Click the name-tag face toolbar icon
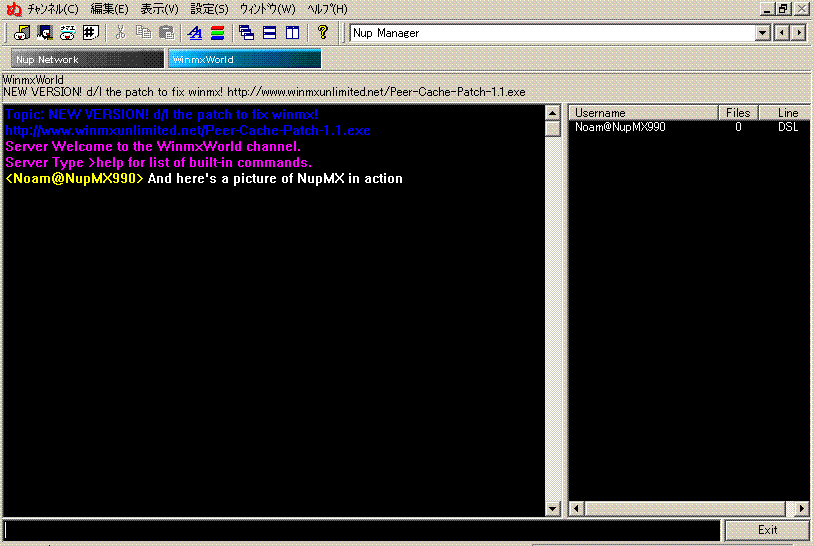 [x=67, y=33]
